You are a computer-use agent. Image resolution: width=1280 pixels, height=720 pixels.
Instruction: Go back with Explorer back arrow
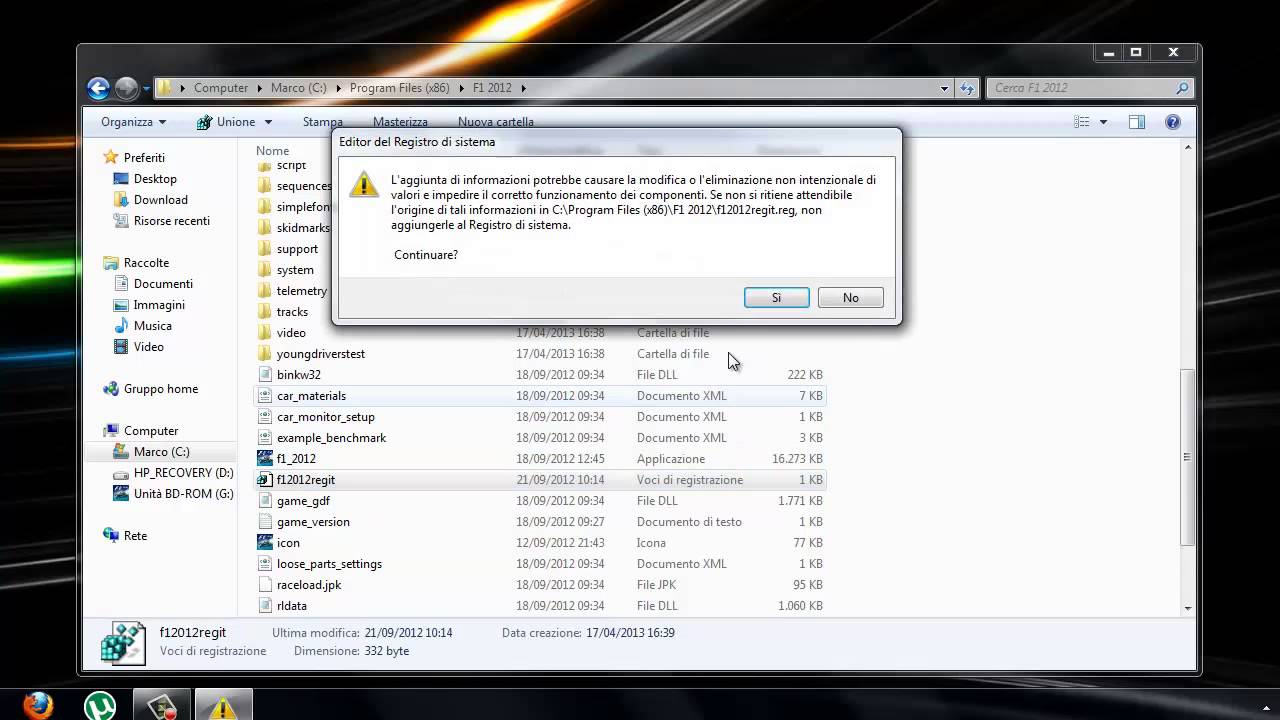click(x=98, y=88)
